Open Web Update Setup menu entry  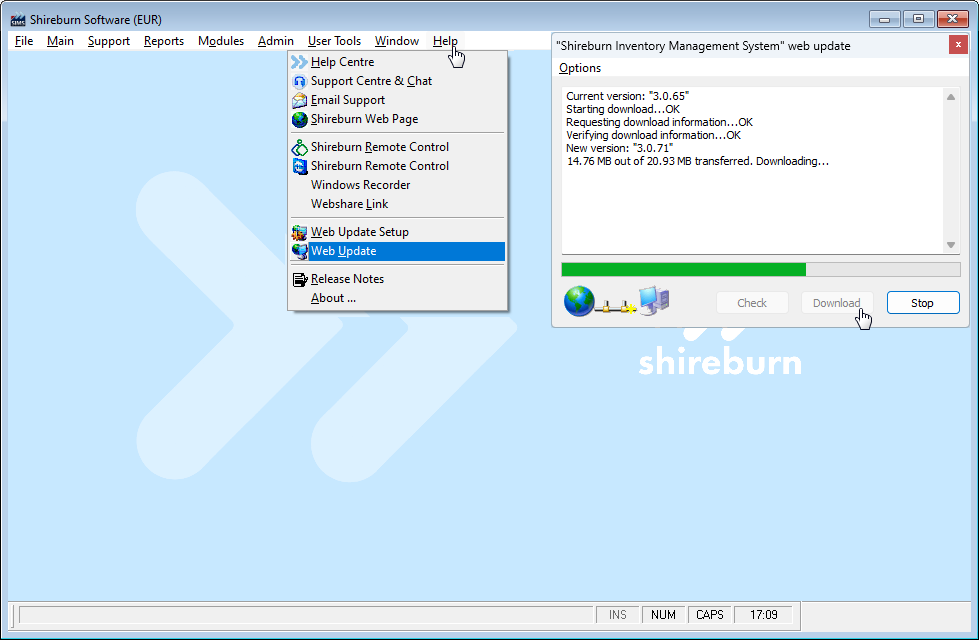click(x=398, y=232)
